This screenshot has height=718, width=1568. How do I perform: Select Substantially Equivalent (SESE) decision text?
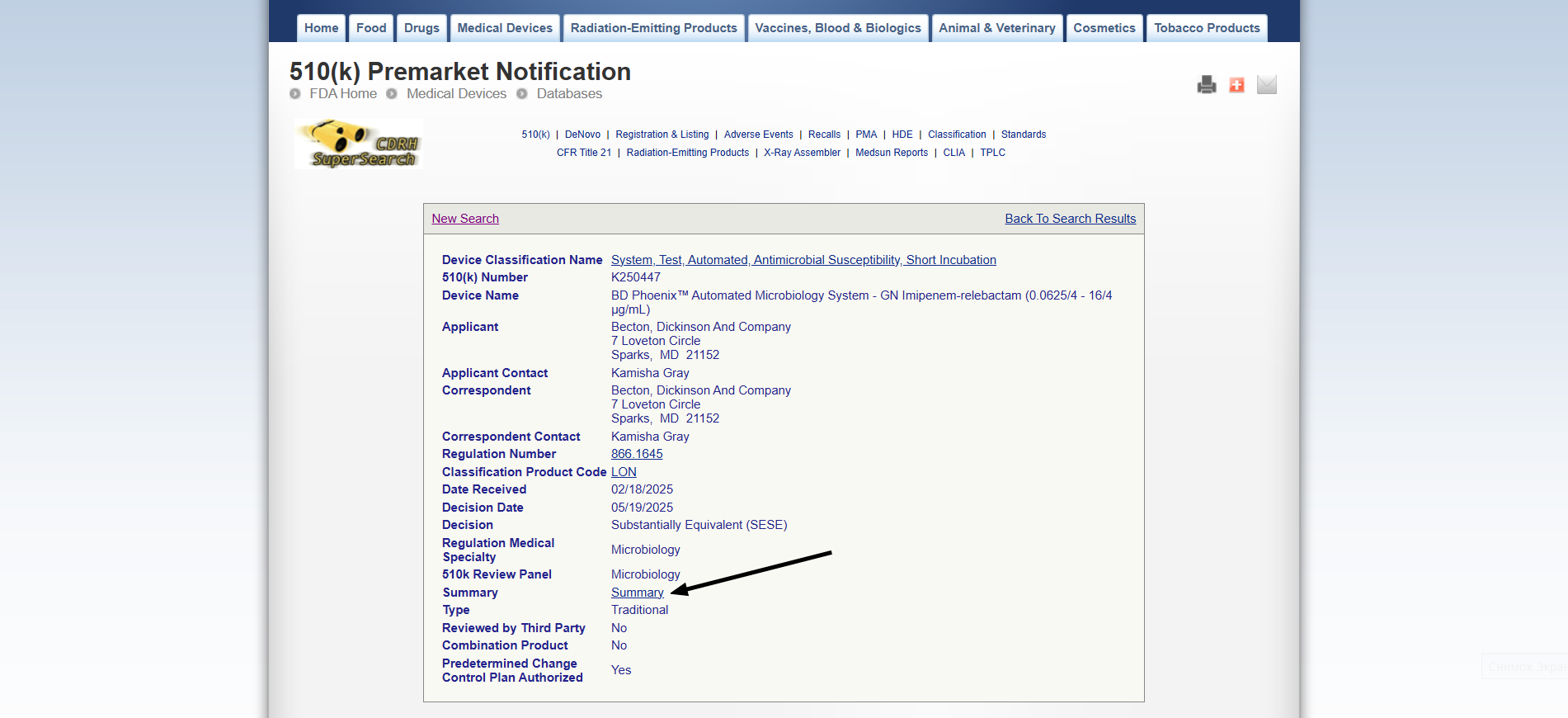tap(699, 525)
